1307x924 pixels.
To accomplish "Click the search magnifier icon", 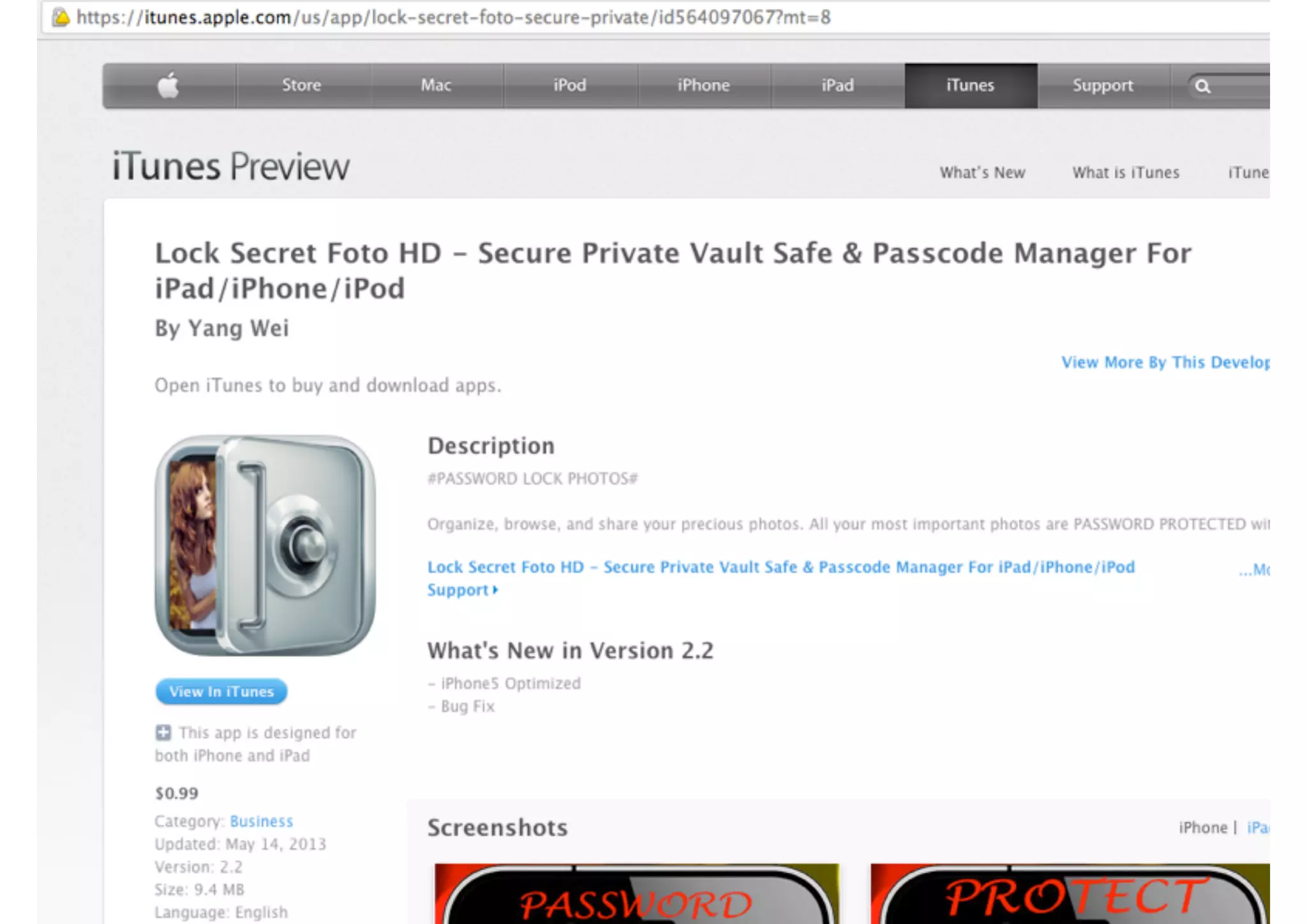I will pyautogui.click(x=1202, y=86).
